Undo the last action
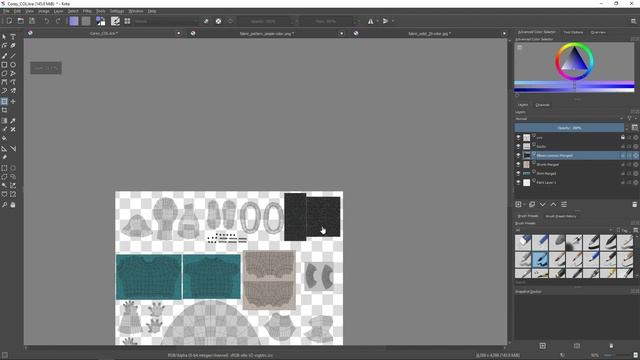 coord(47,21)
